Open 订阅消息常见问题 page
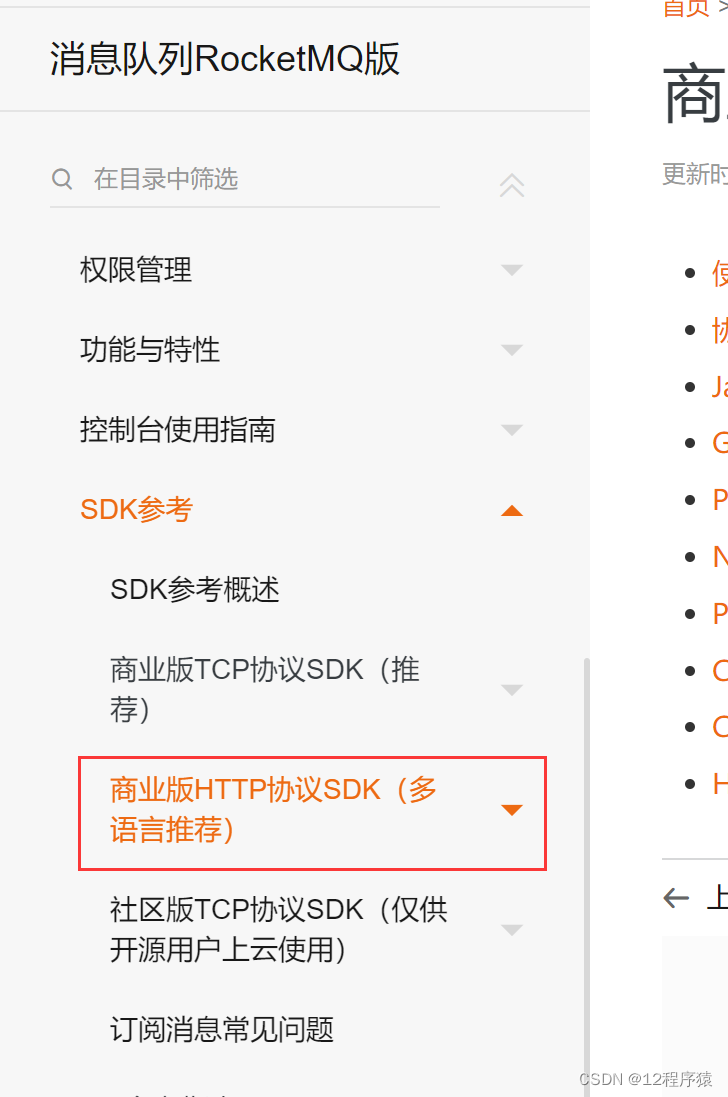The width and height of the screenshot is (728, 1097). tap(222, 1030)
